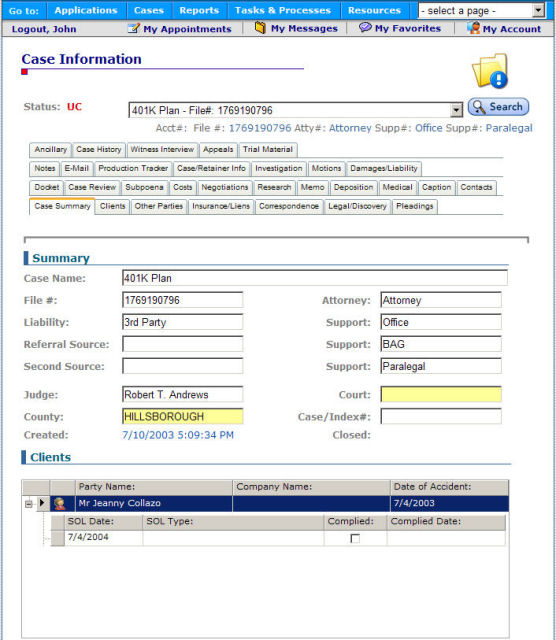Click the Judge field Robert T. Andrews
The width and height of the screenshot is (556, 640).
182,395
